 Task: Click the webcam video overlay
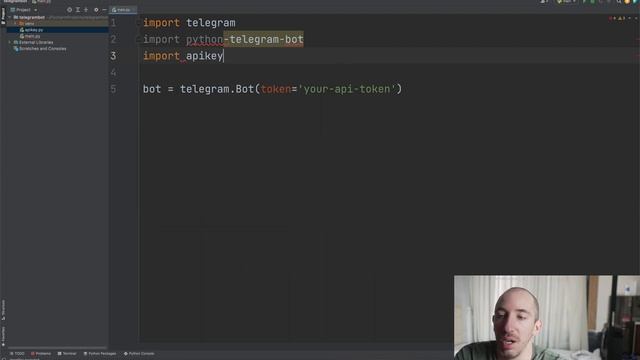pyautogui.click(x=547, y=318)
